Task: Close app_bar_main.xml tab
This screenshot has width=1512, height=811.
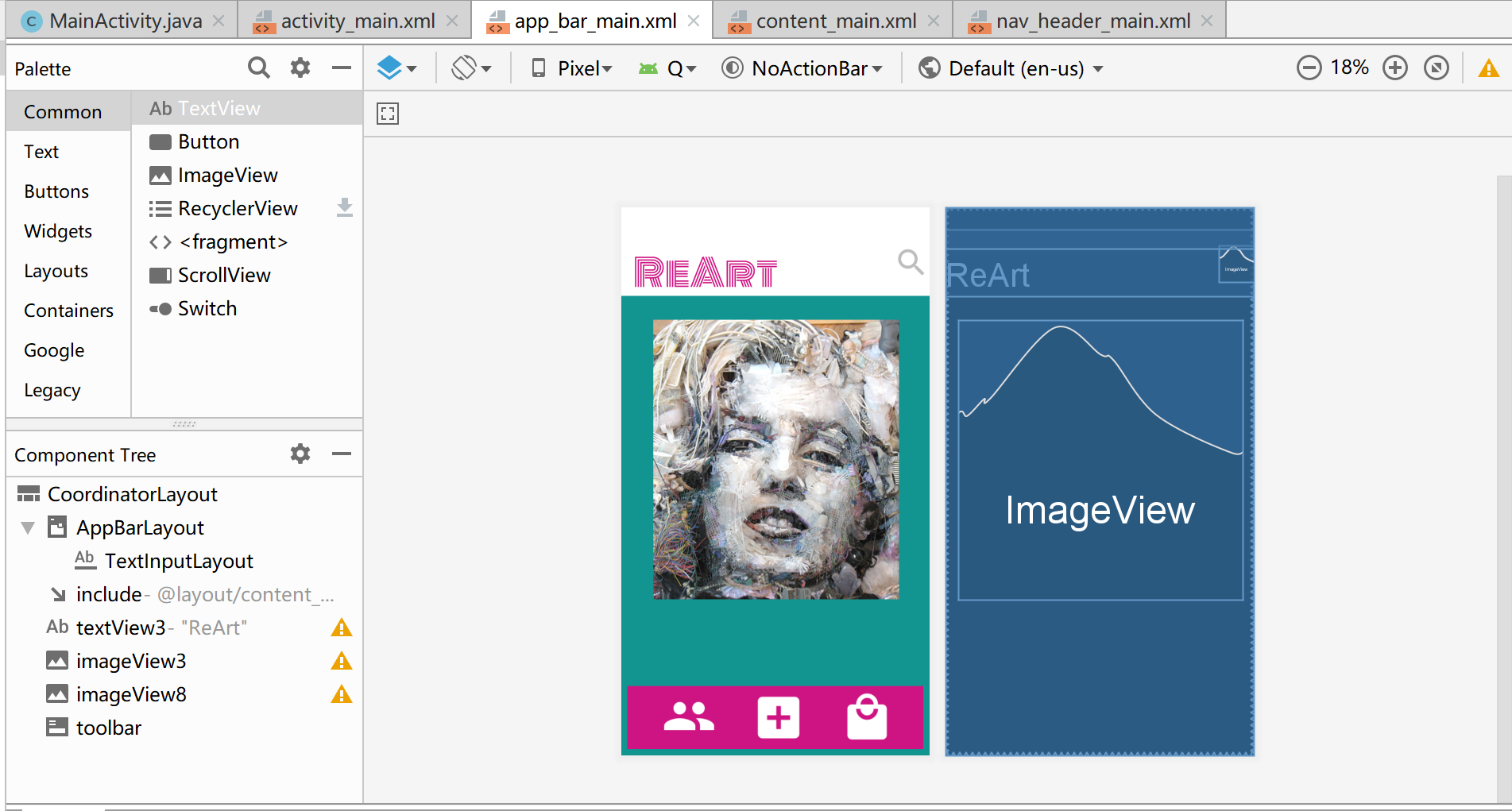Action: coord(694,21)
